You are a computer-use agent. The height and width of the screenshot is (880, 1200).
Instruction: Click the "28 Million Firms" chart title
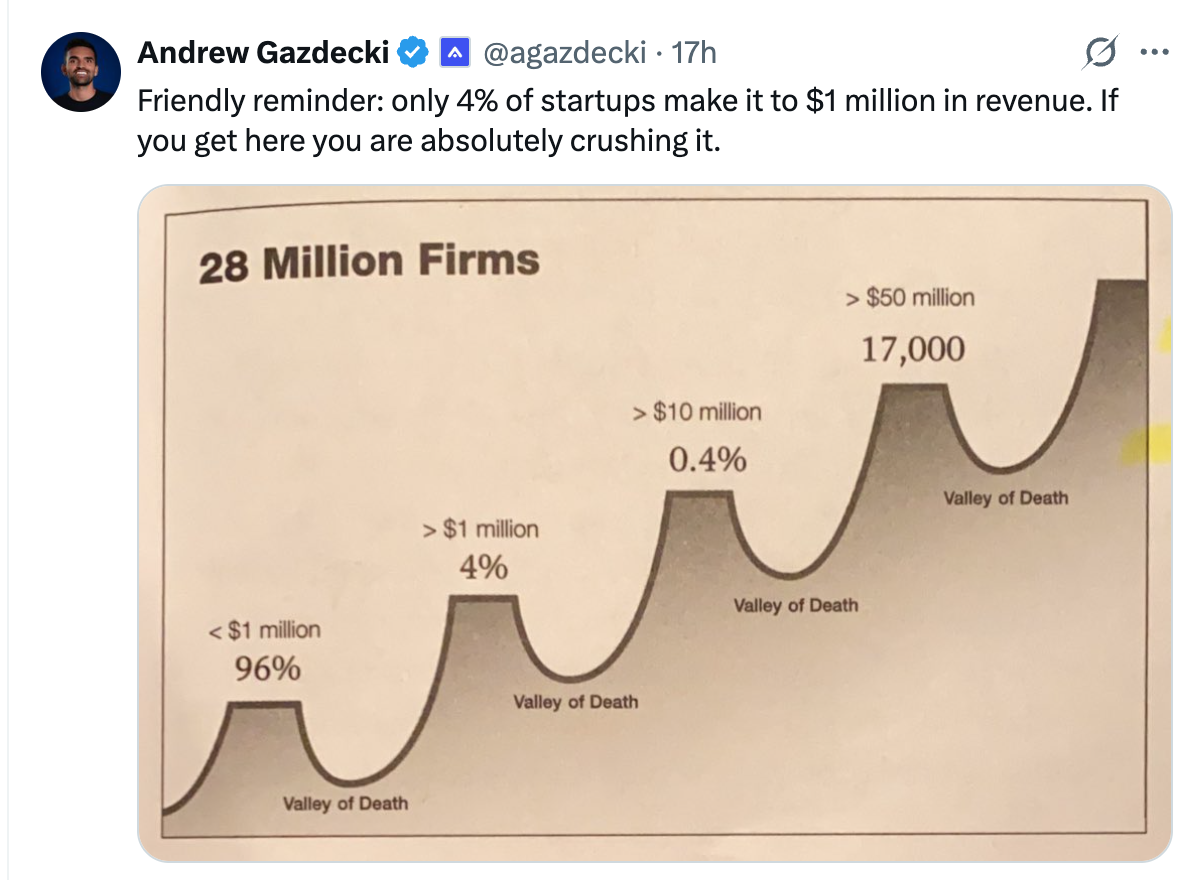click(x=369, y=263)
